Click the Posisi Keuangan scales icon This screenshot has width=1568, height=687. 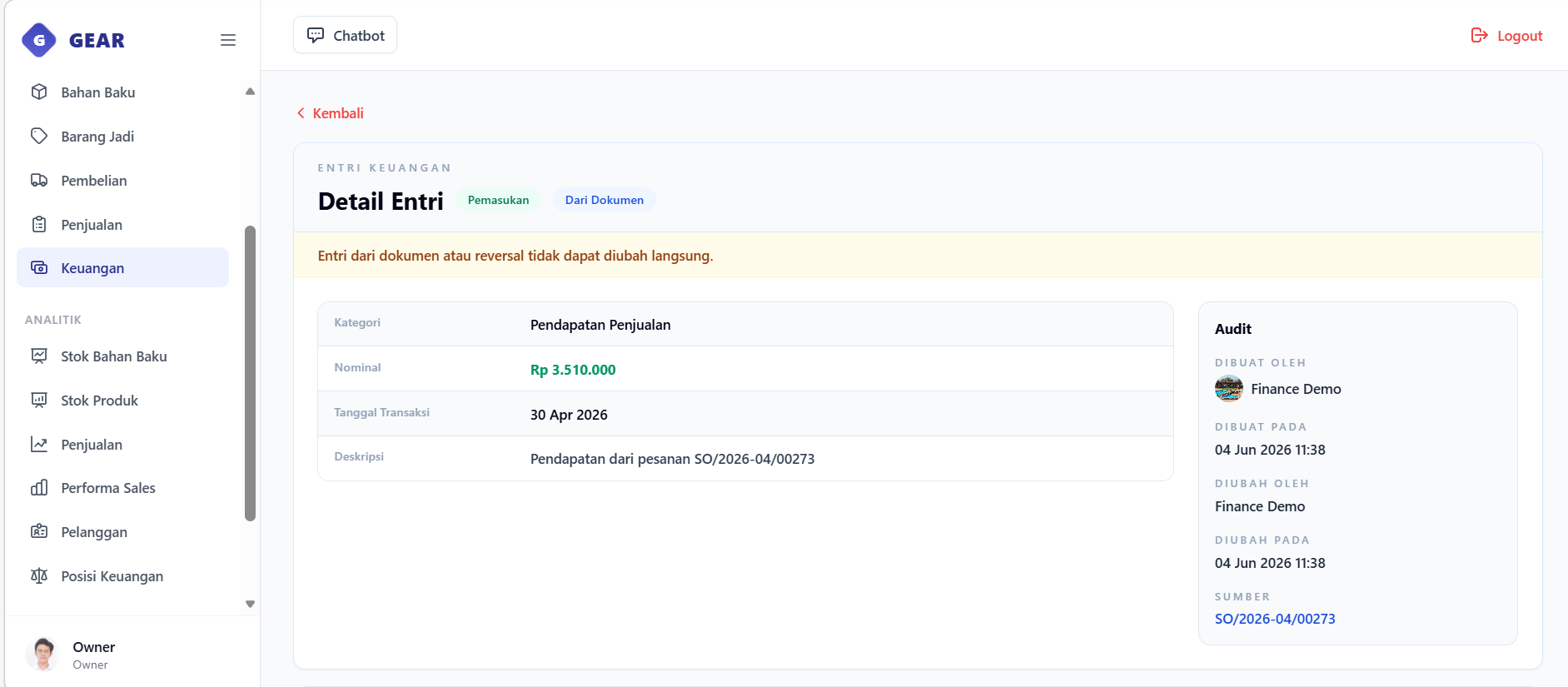pyautogui.click(x=39, y=575)
